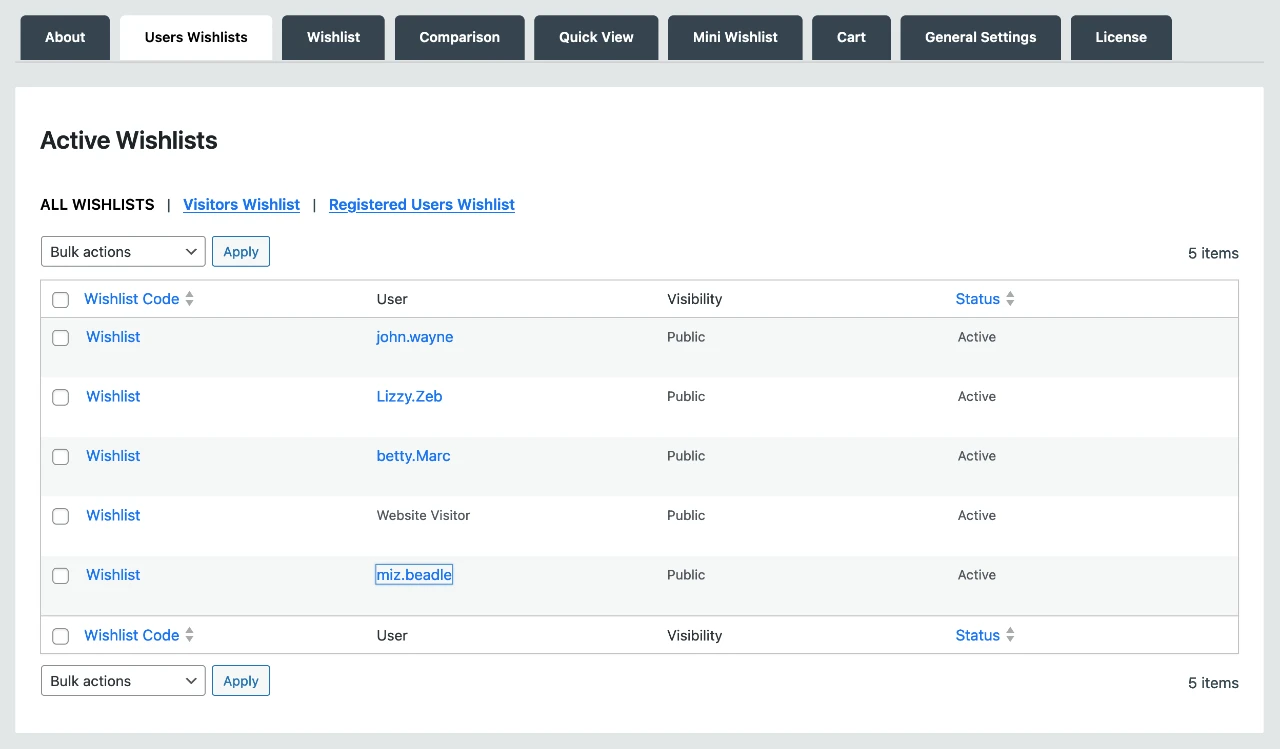This screenshot has height=749, width=1280.
Task: Open the Mini Wishlist tab
Action: (735, 37)
